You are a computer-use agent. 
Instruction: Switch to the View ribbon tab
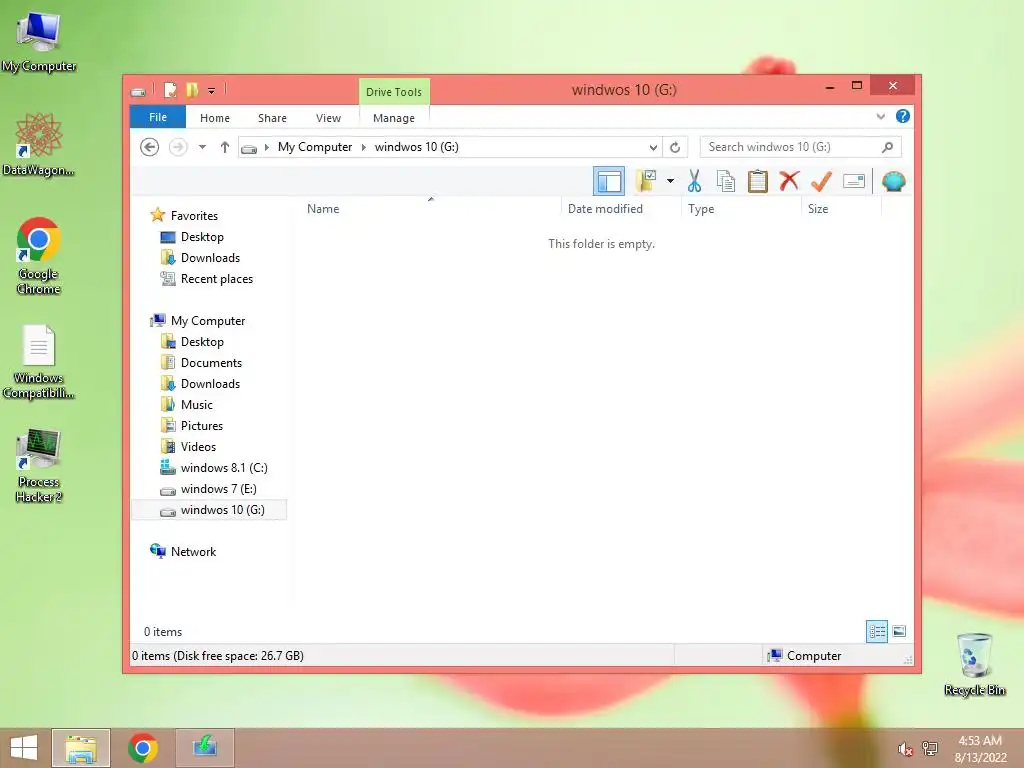[x=328, y=118]
